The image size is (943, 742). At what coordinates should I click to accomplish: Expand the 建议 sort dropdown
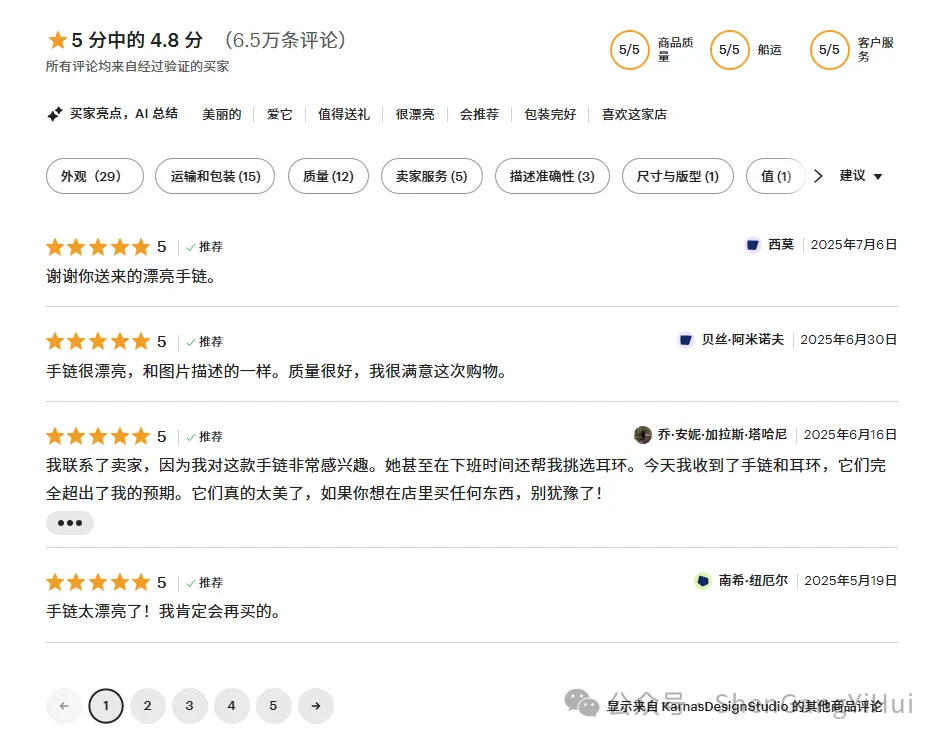tap(855, 175)
